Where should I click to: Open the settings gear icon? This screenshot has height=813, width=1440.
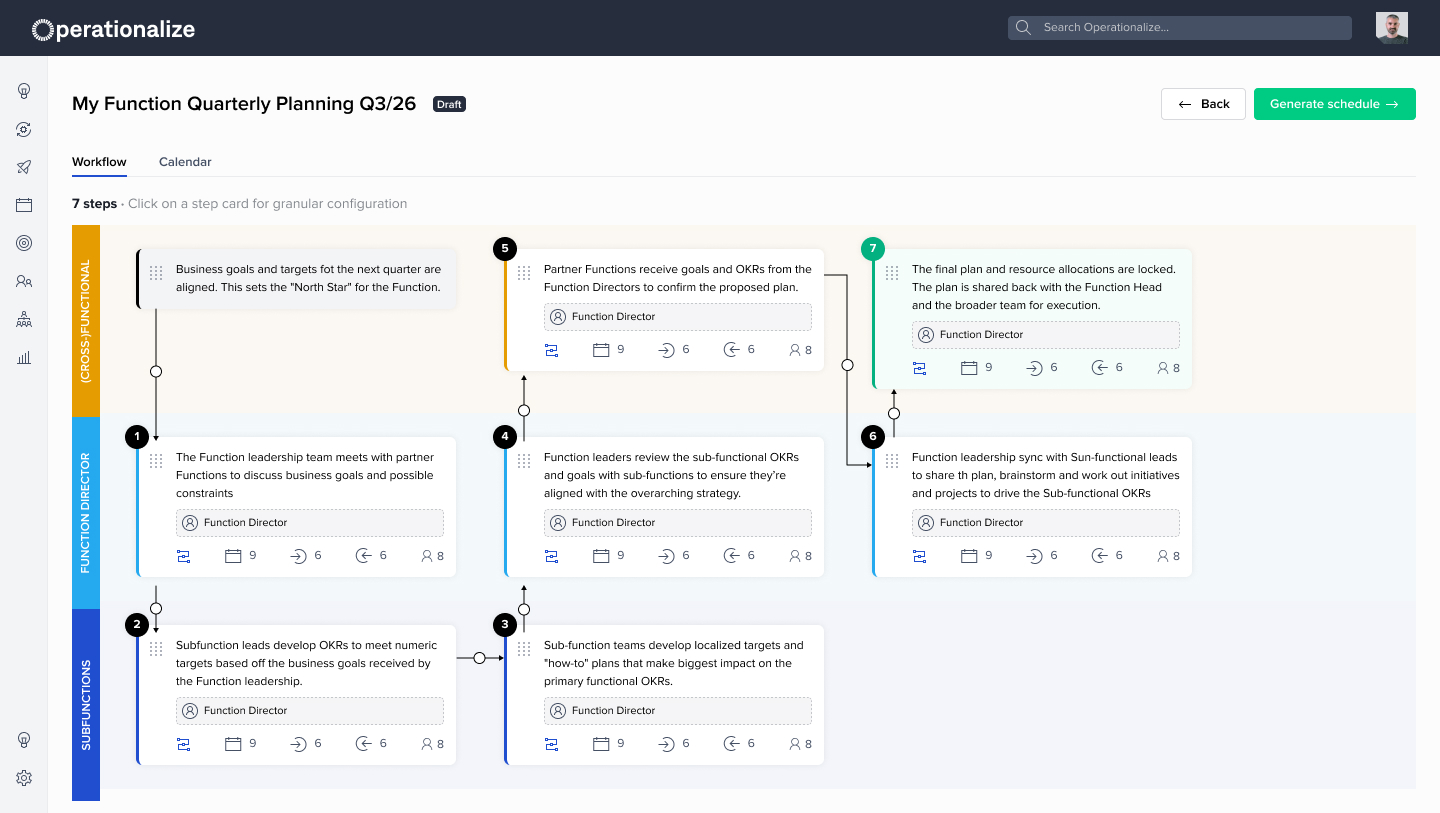coord(24,778)
